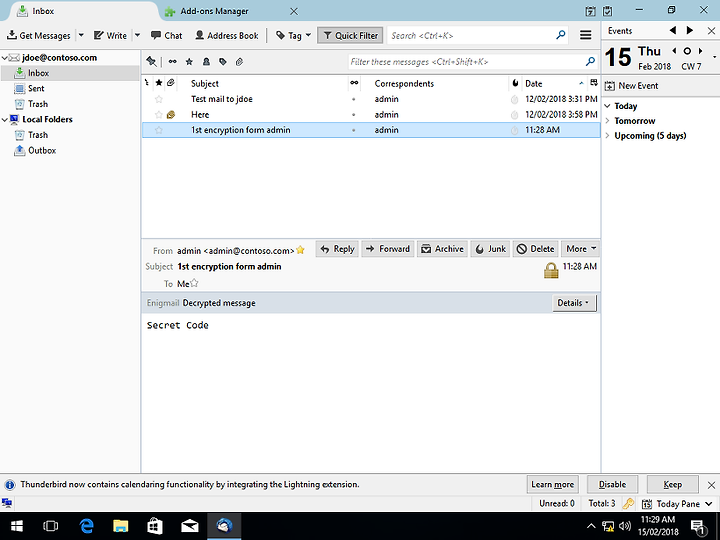Select the 'Test mail to jdoe' message
Screen dimensions: 720x540
tap(371, 99)
